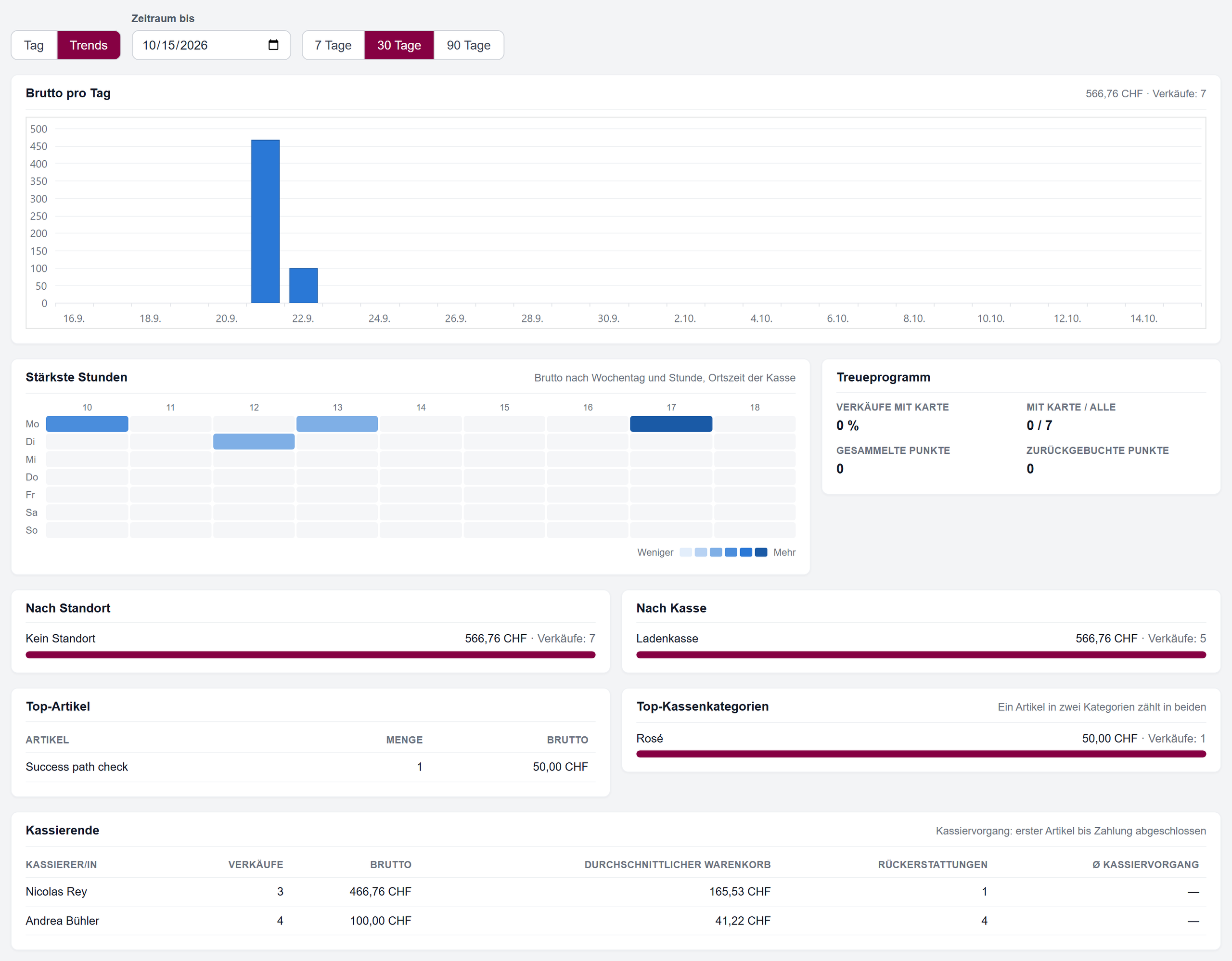The image size is (1232, 961).
Task: Click the Treueprogramm heading
Action: coord(884,377)
